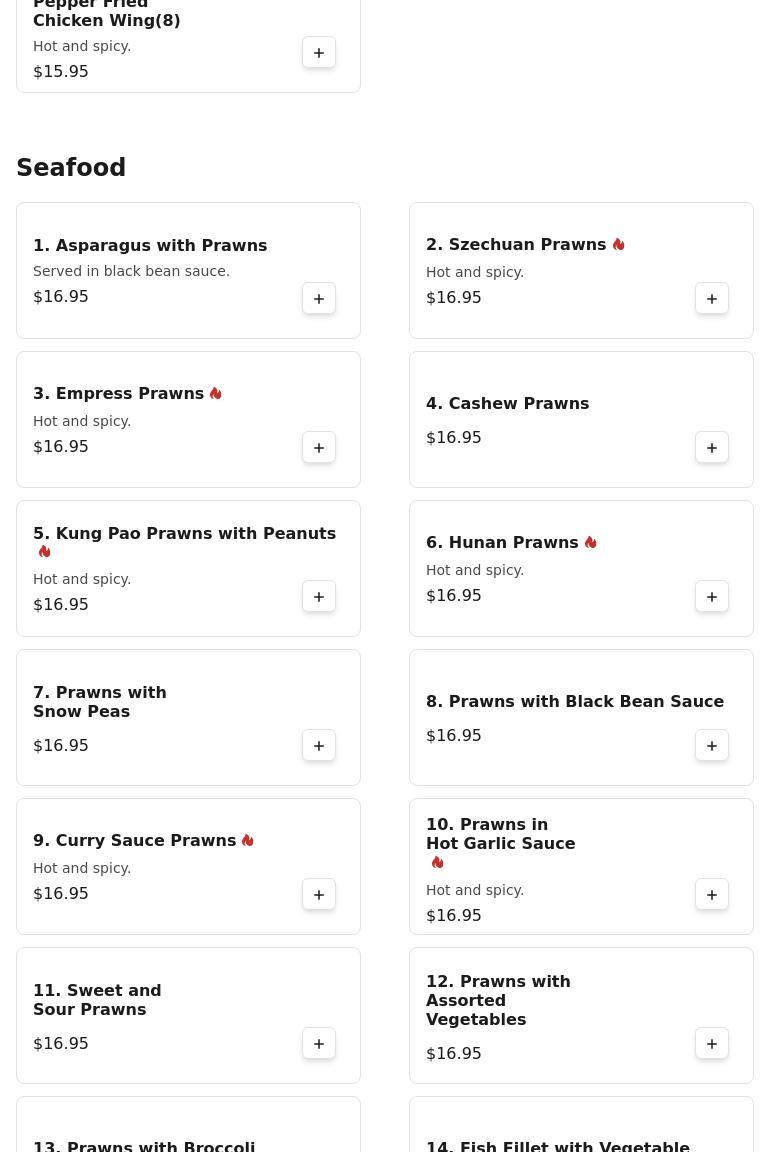This screenshot has height=1152, width=770.
Task: Select the Cashew Prawns item name
Action: (507, 404)
